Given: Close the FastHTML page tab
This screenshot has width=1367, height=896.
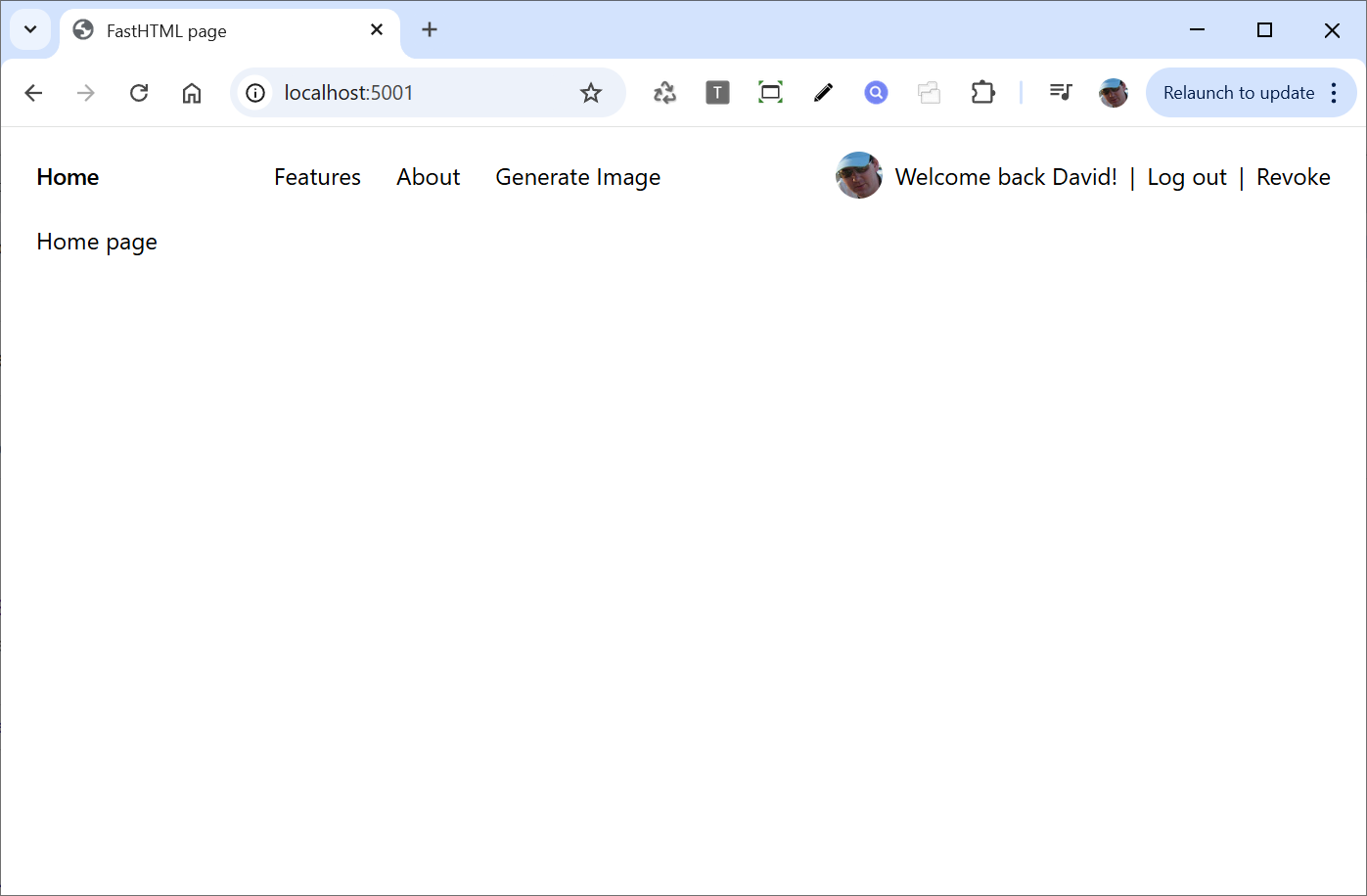Looking at the screenshot, I should (377, 29).
